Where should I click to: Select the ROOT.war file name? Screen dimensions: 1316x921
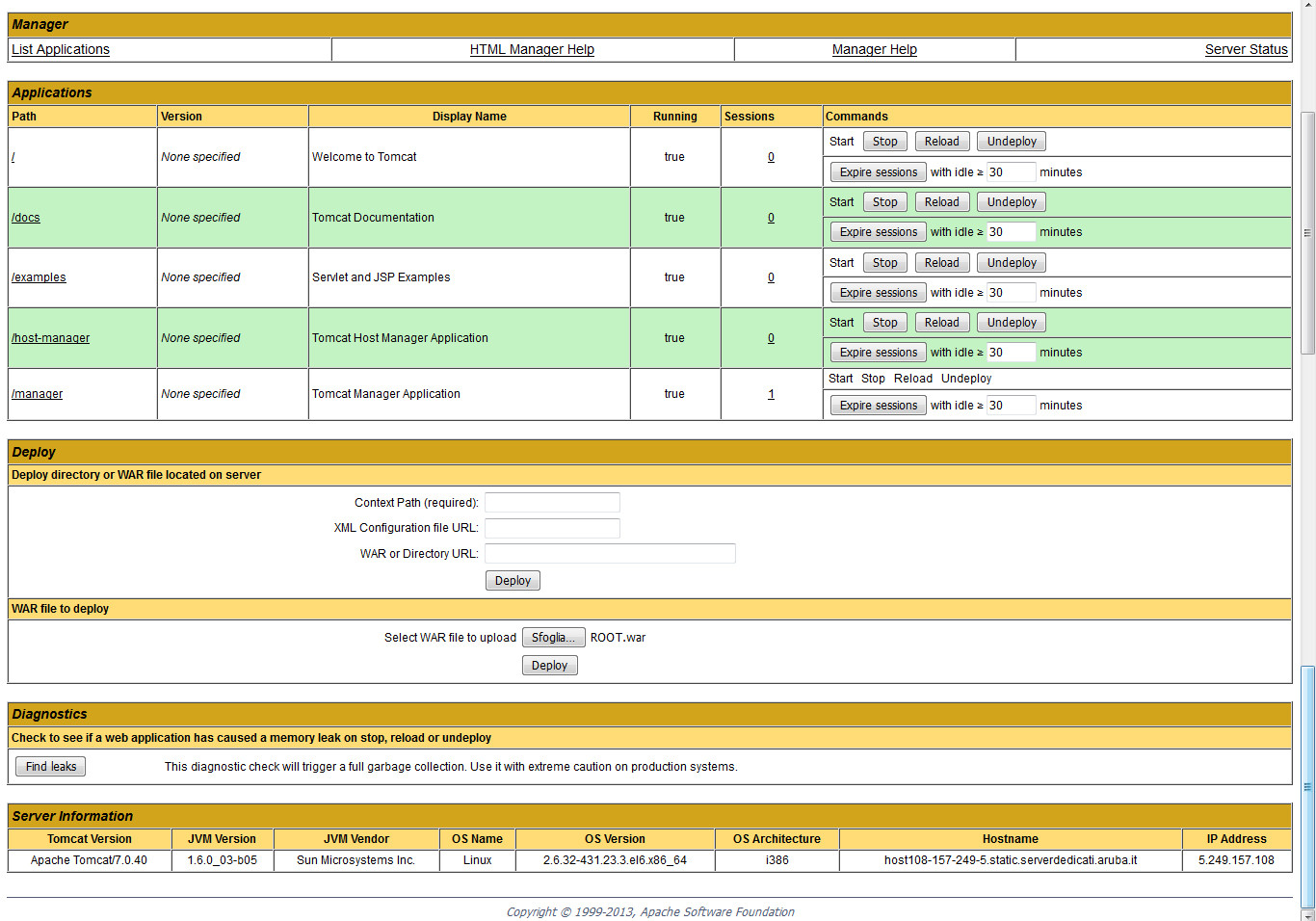click(618, 638)
